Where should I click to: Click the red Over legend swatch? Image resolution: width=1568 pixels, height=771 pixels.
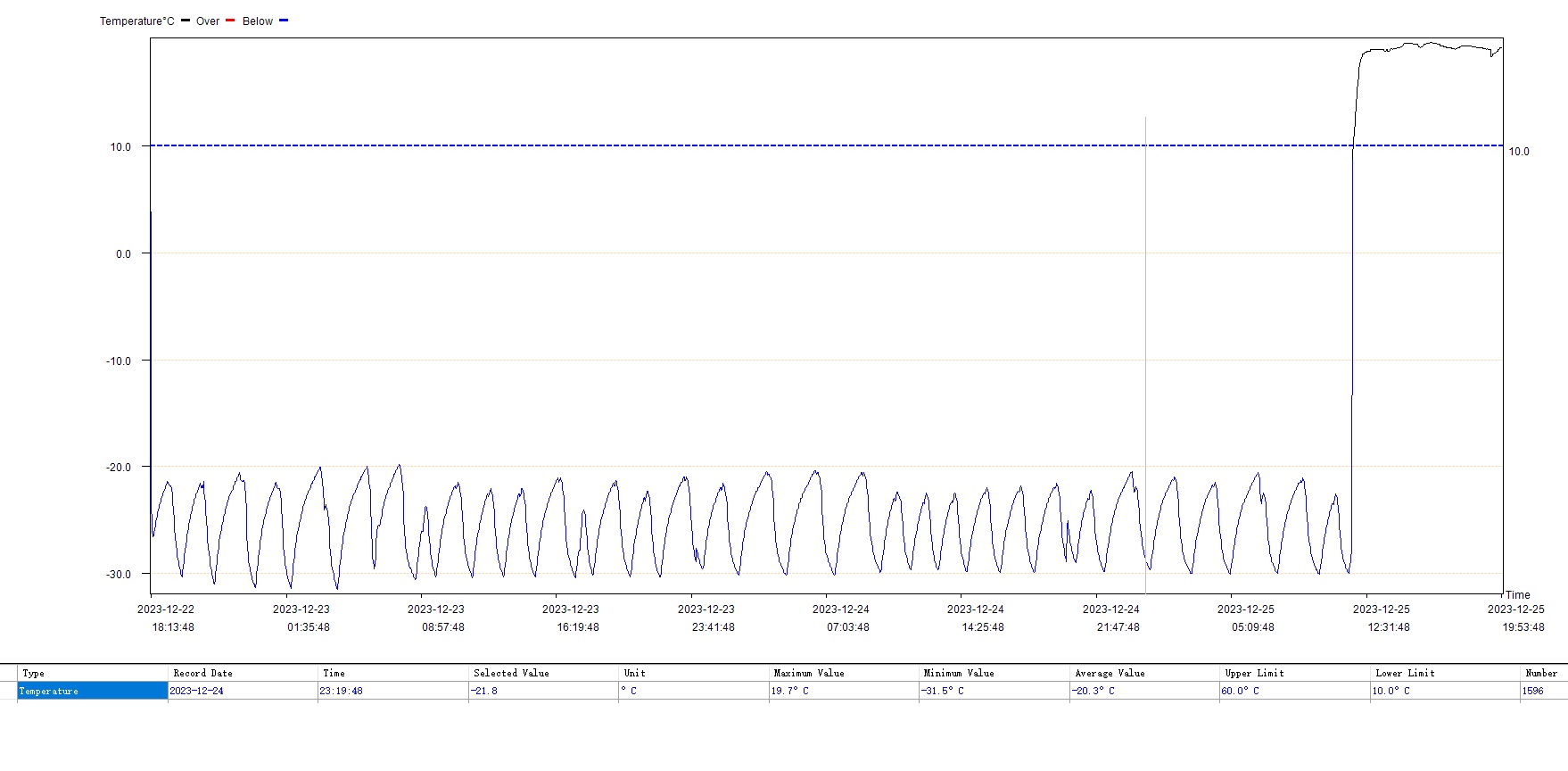coord(230,21)
